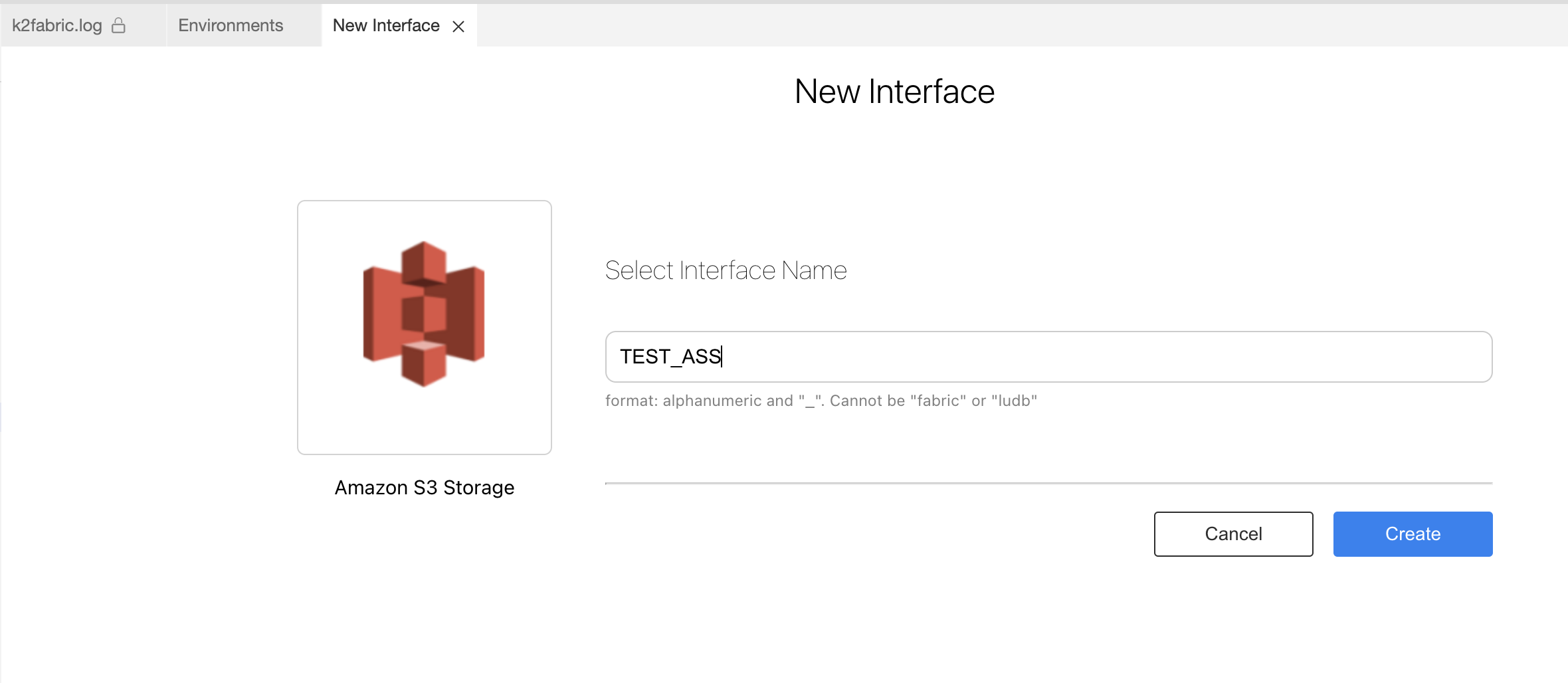Viewport: 1568px width, 683px height.
Task: Switch to the k2fabric.log tab
Action: (x=57, y=25)
